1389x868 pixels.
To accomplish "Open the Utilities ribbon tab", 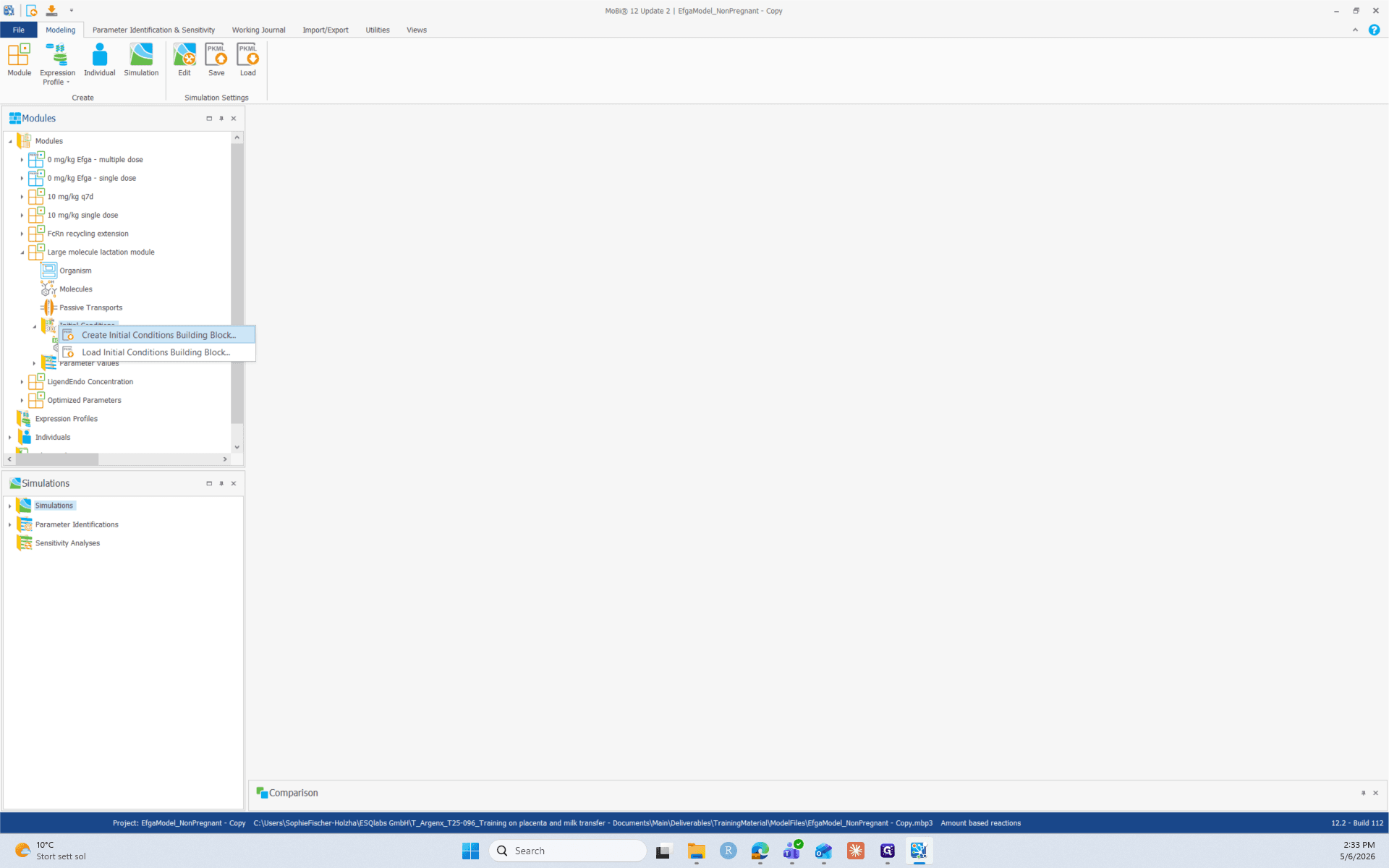I will tap(377, 30).
